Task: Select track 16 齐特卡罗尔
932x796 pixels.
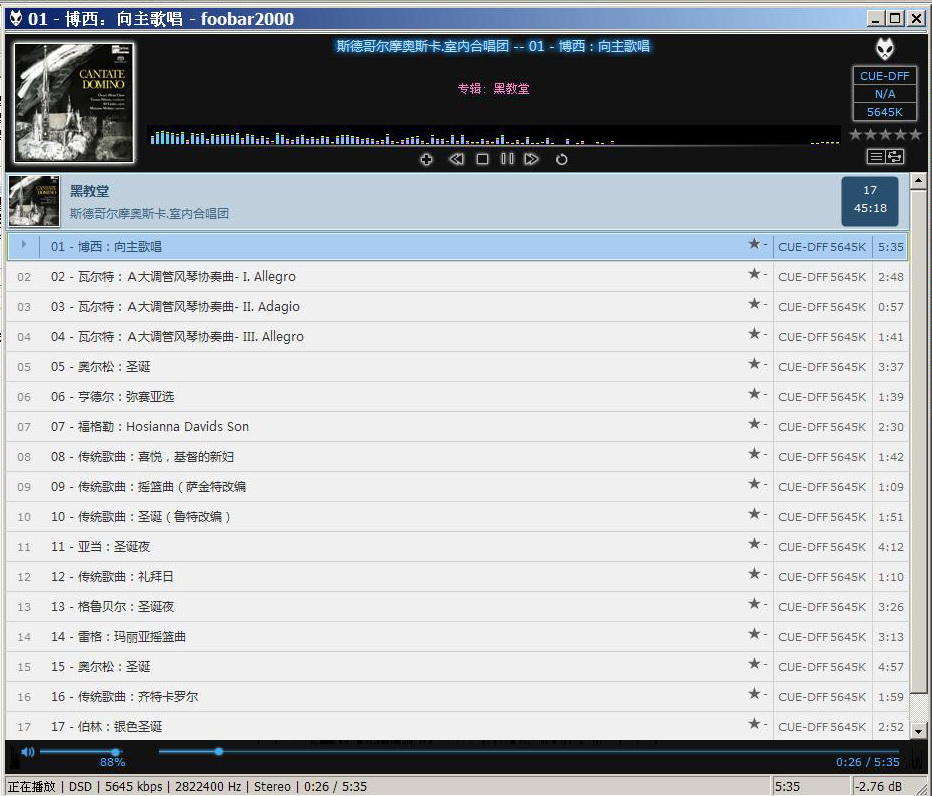Action: coord(457,697)
